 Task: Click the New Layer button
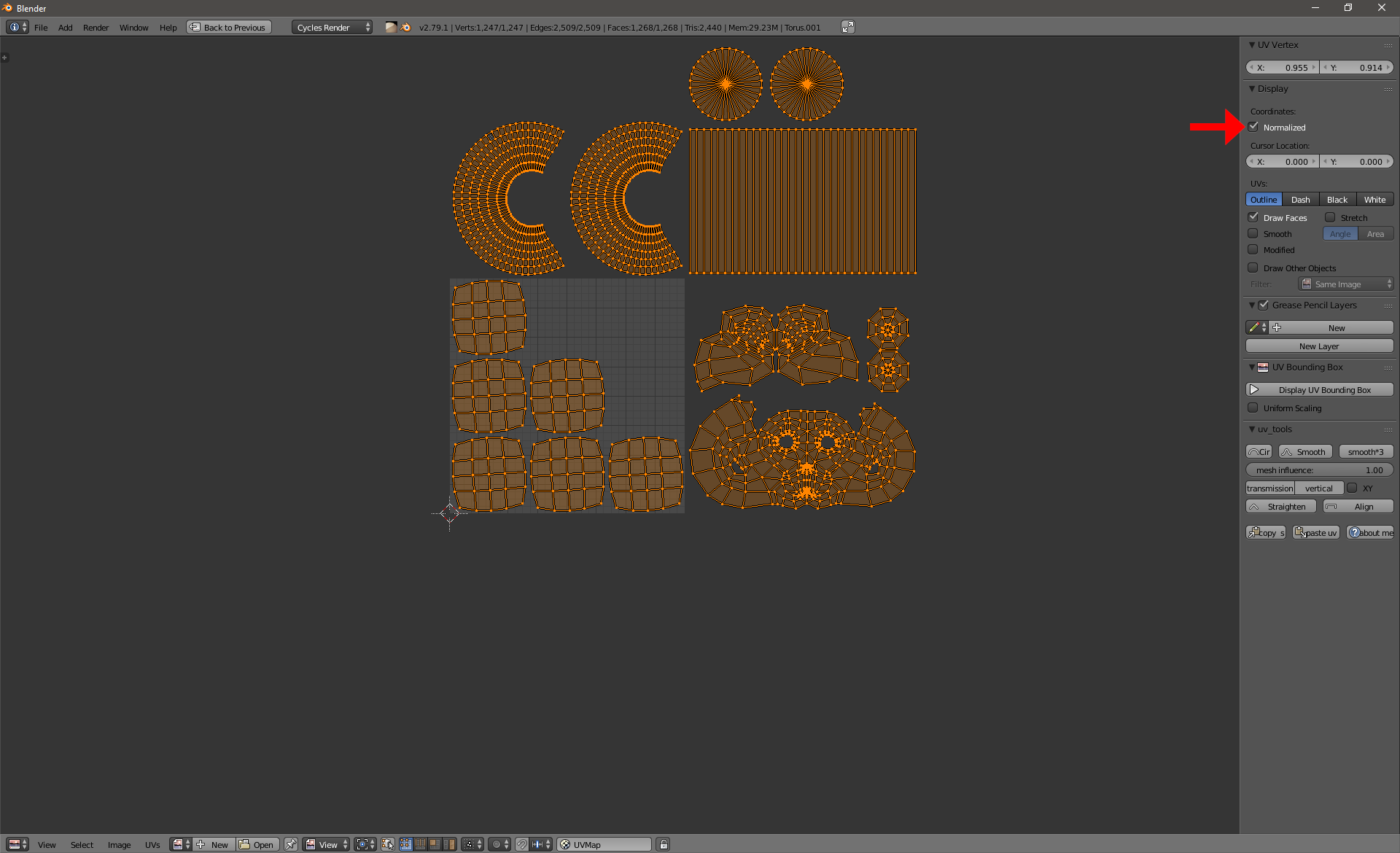pos(1319,346)
